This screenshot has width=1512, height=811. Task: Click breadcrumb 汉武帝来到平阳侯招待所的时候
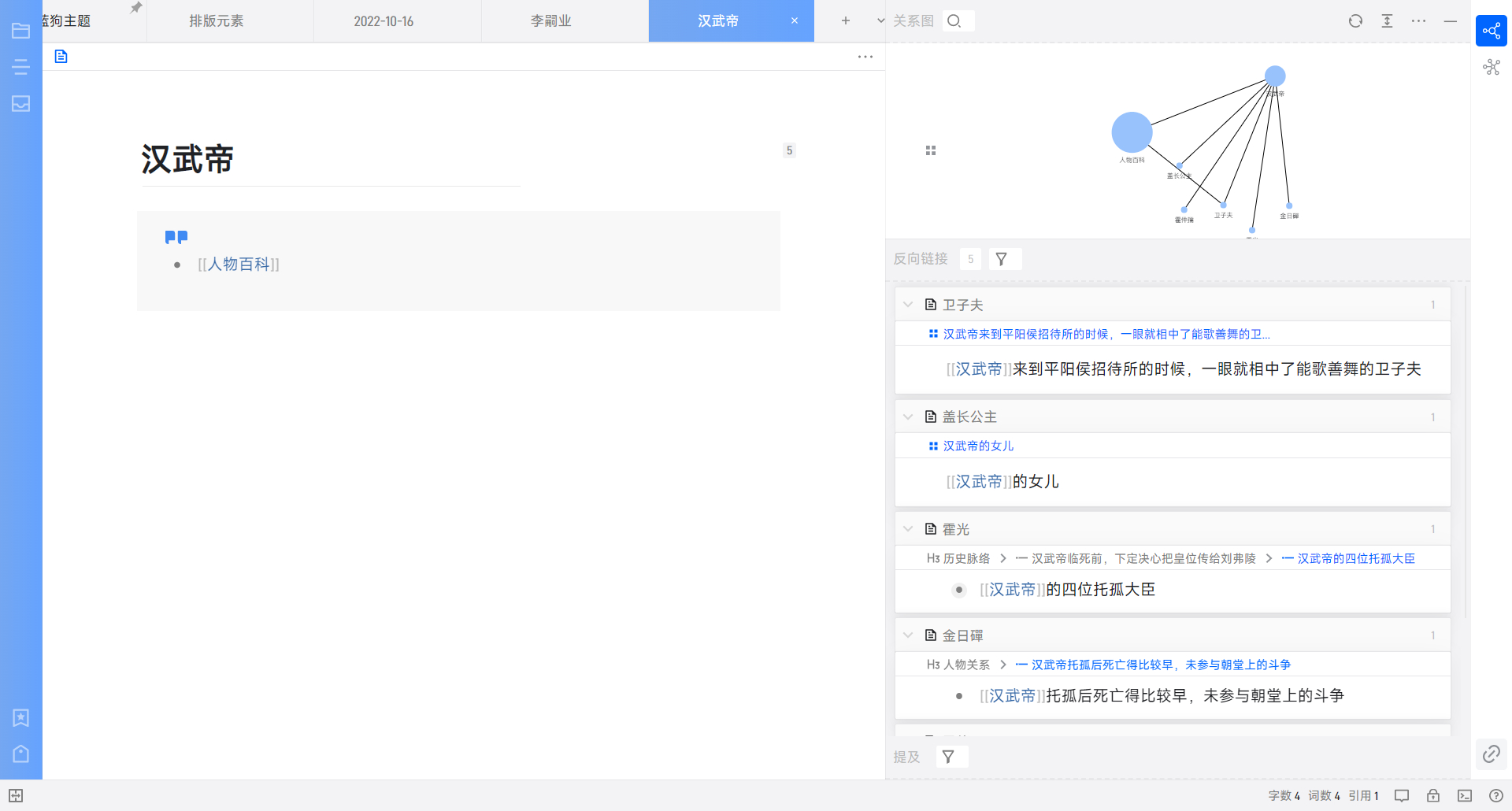coord(1106,334)
